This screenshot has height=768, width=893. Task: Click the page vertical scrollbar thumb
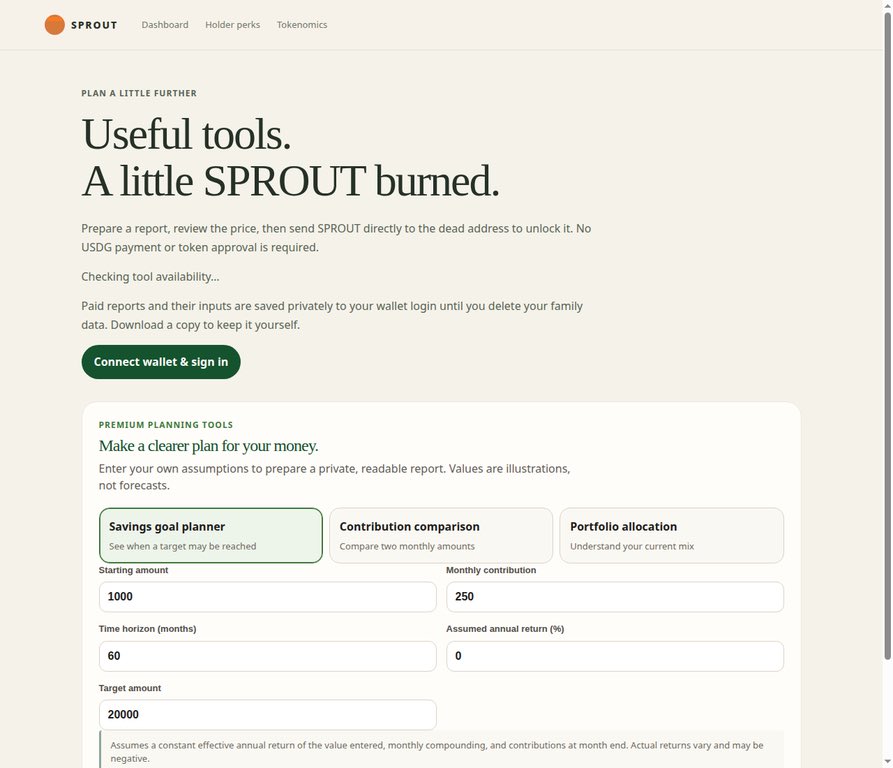[887, 336]
